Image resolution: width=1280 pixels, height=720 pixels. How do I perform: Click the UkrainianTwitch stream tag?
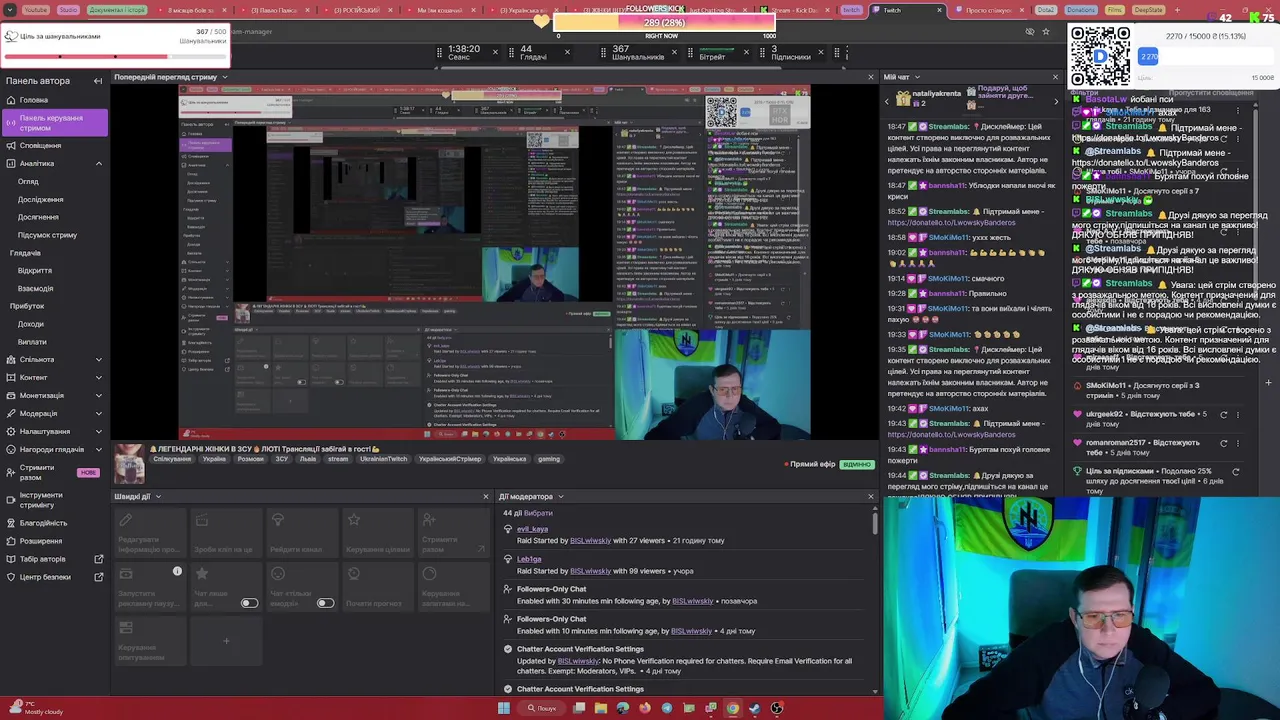(x=384, y=459)
